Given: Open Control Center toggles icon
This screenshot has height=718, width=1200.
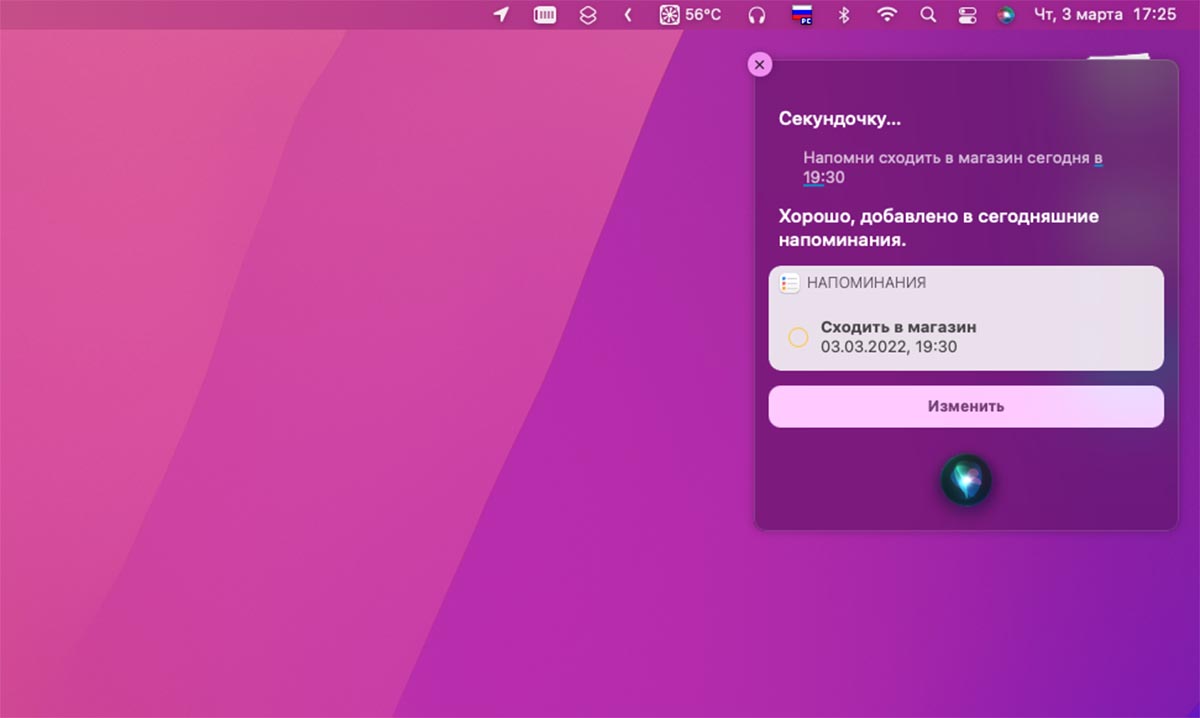Looking at the screenshot, I should point(967,14).
